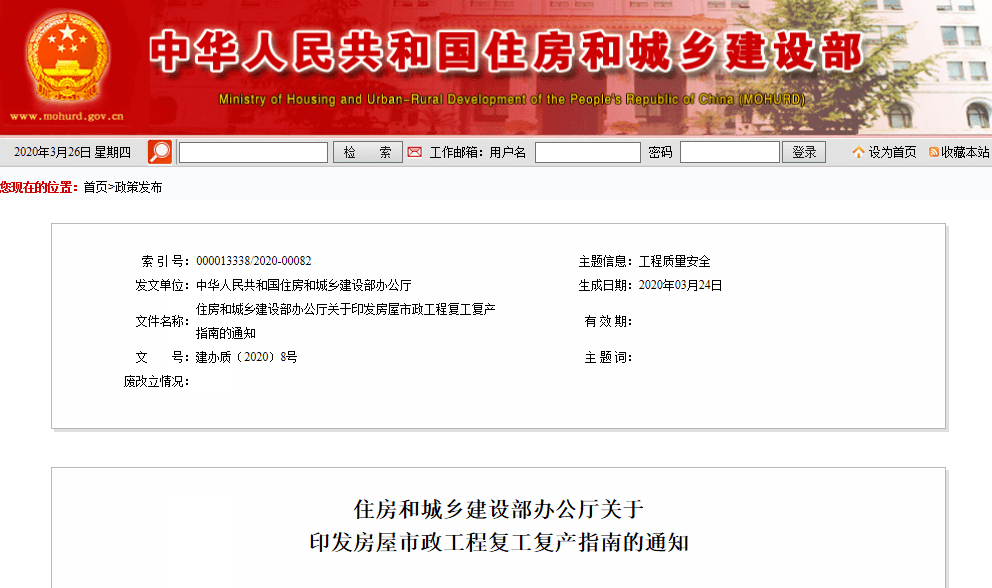Focus the site search text box
992x588 pixels.
pos(253,152)
